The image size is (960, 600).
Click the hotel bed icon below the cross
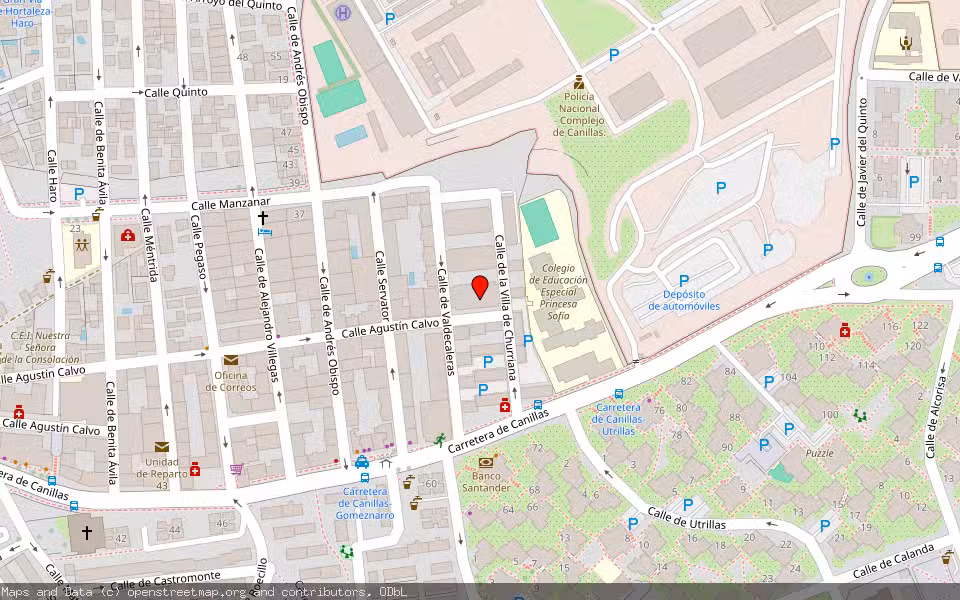(264, 232)
